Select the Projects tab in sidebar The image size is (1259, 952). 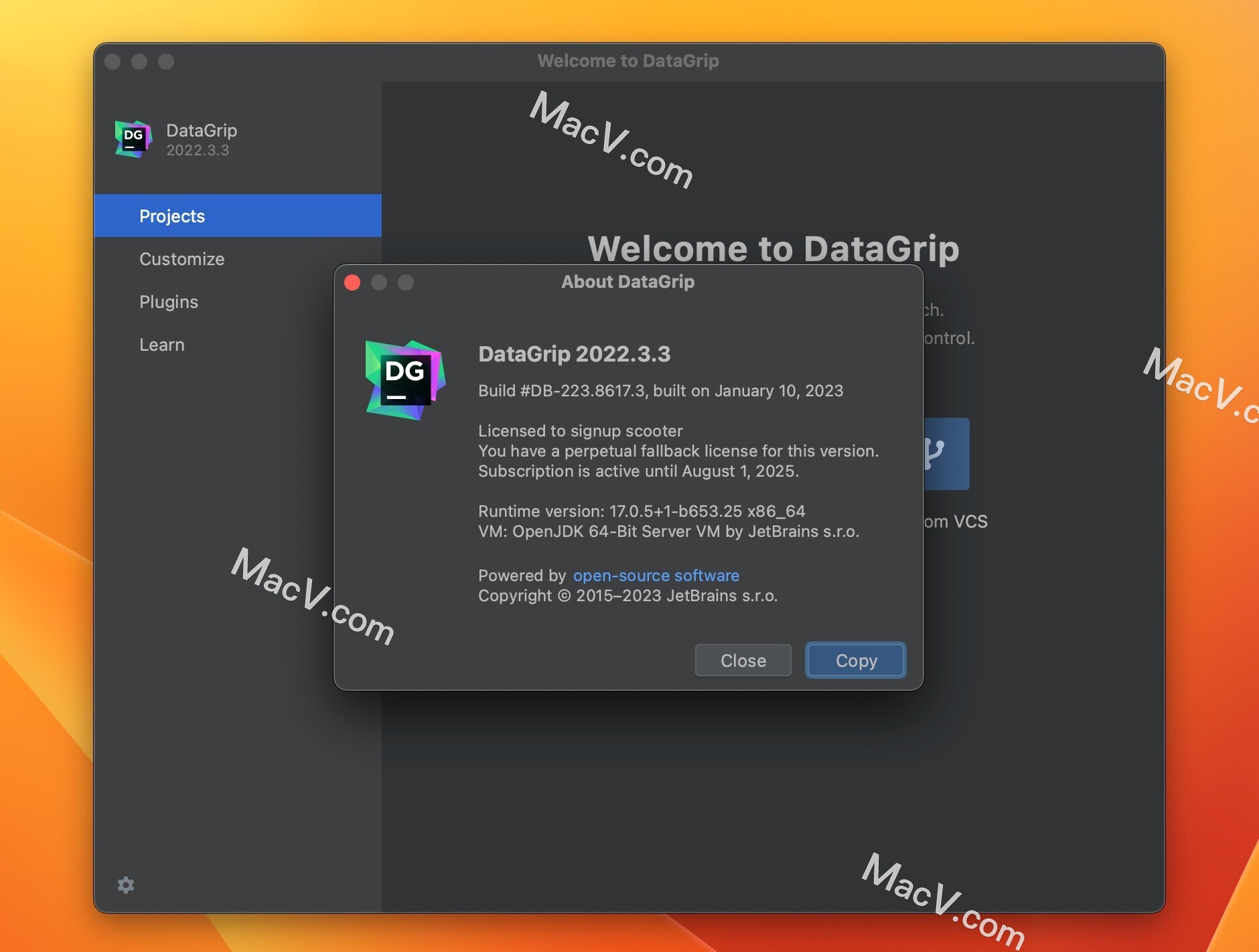238,216
